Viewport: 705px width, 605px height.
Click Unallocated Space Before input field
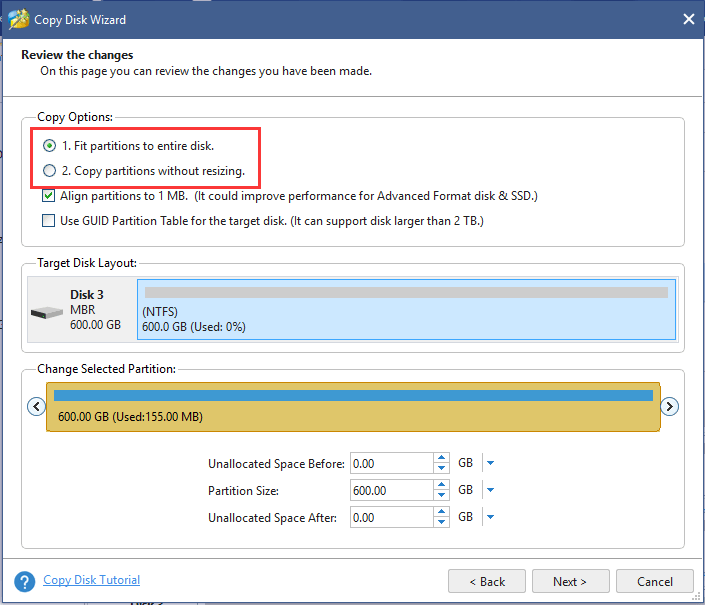[x=392, y=463]
